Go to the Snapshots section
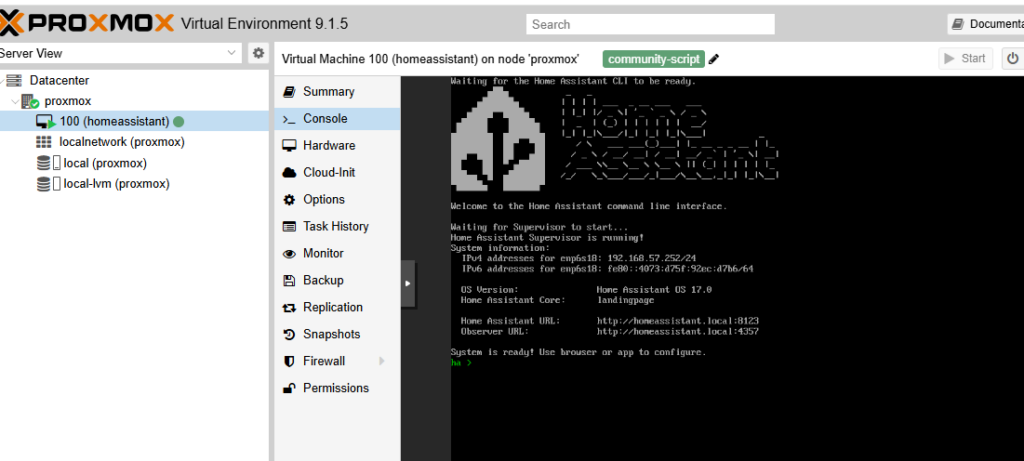1024x461 pixels. point(331,334)
